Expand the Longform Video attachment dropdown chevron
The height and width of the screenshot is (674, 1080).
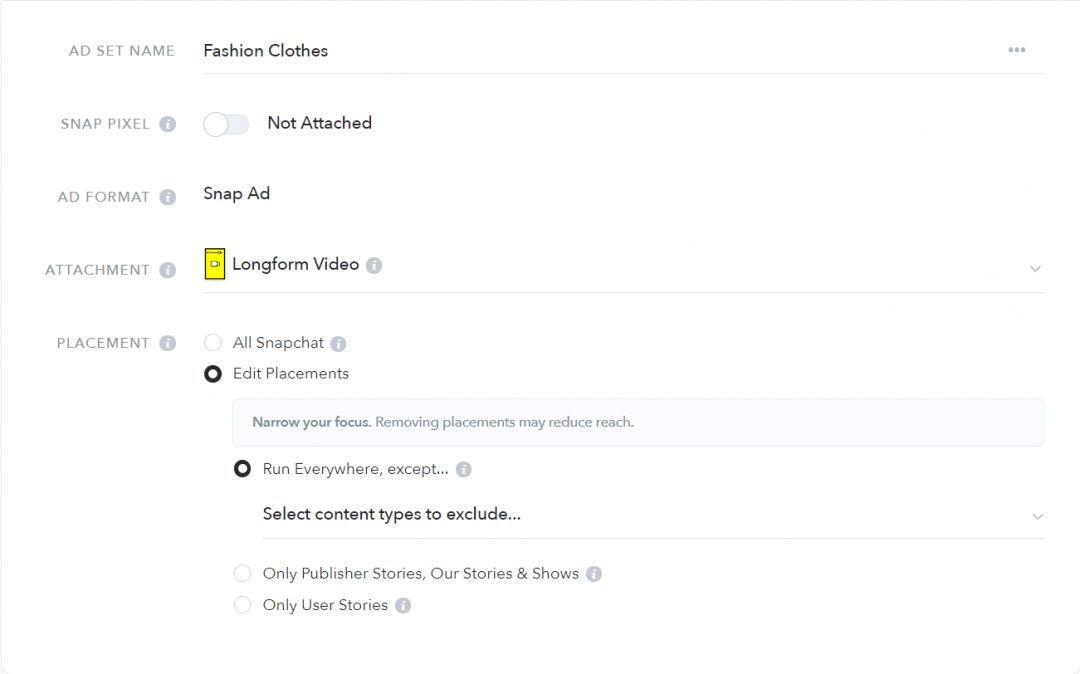[1035, 268]
